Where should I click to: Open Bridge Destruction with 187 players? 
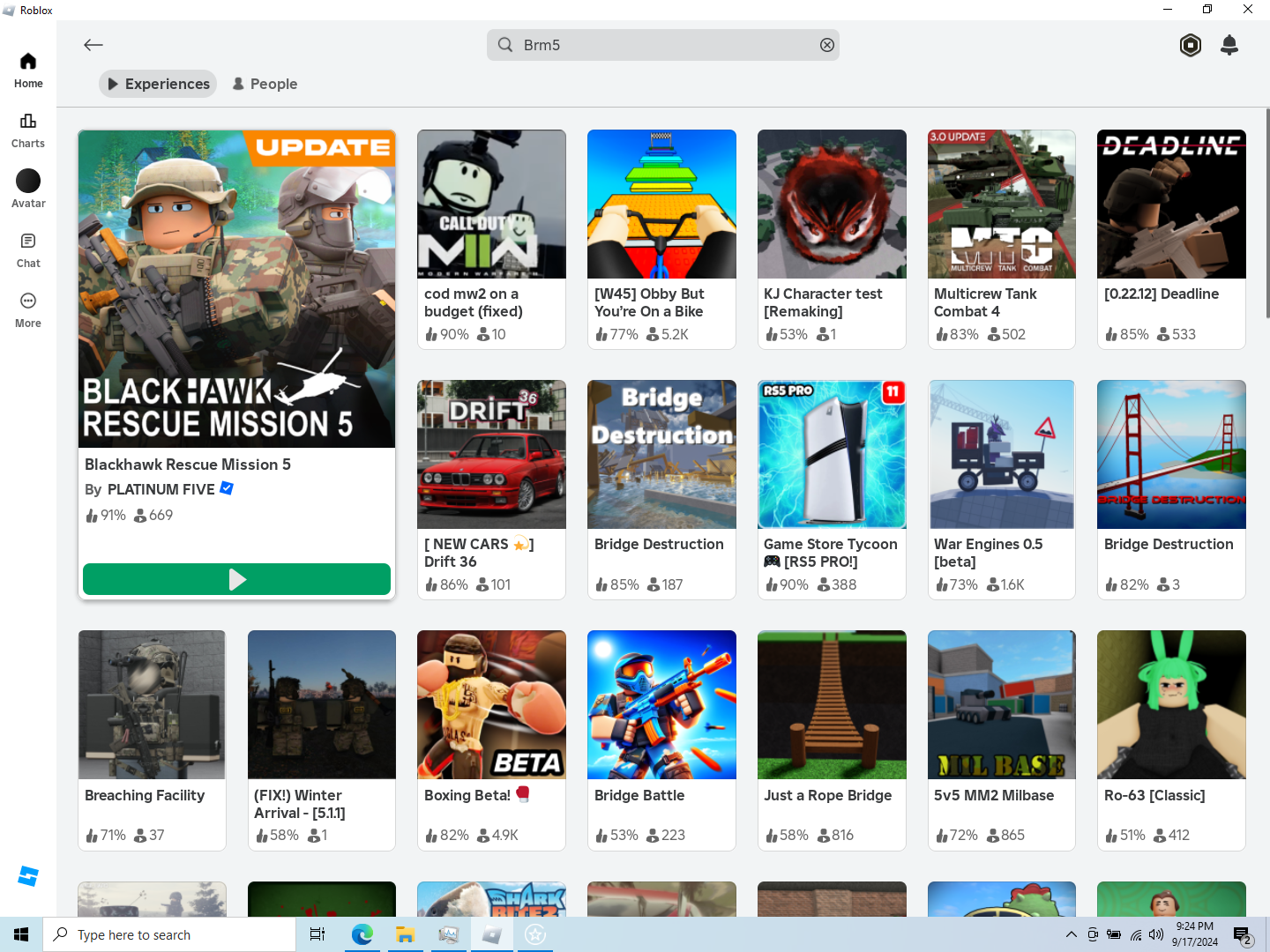click(x=661, y=489)
